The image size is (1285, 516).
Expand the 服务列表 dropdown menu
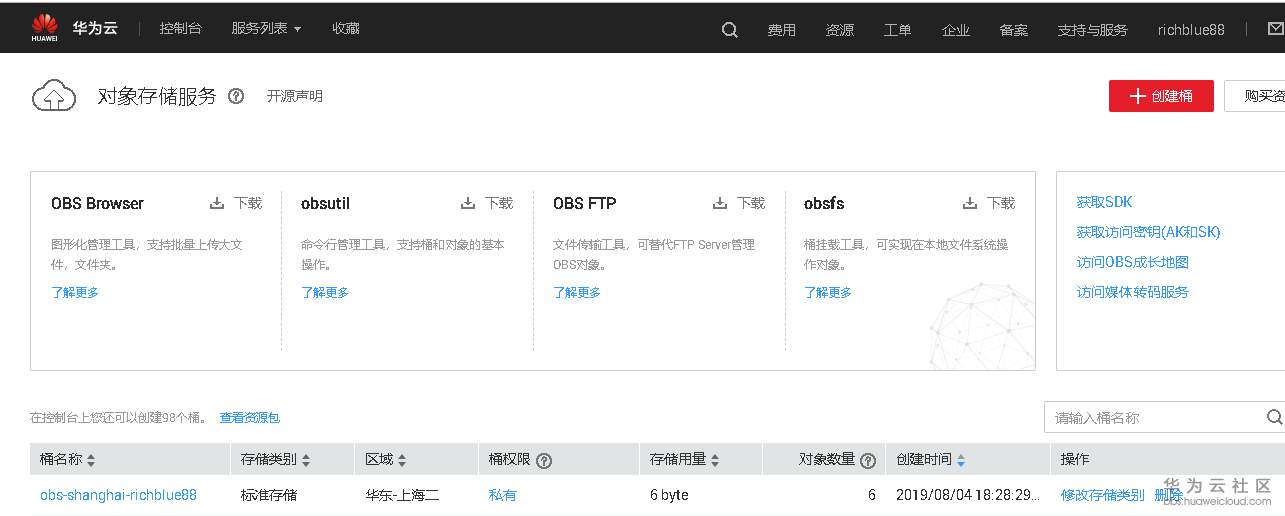(266, 29)
